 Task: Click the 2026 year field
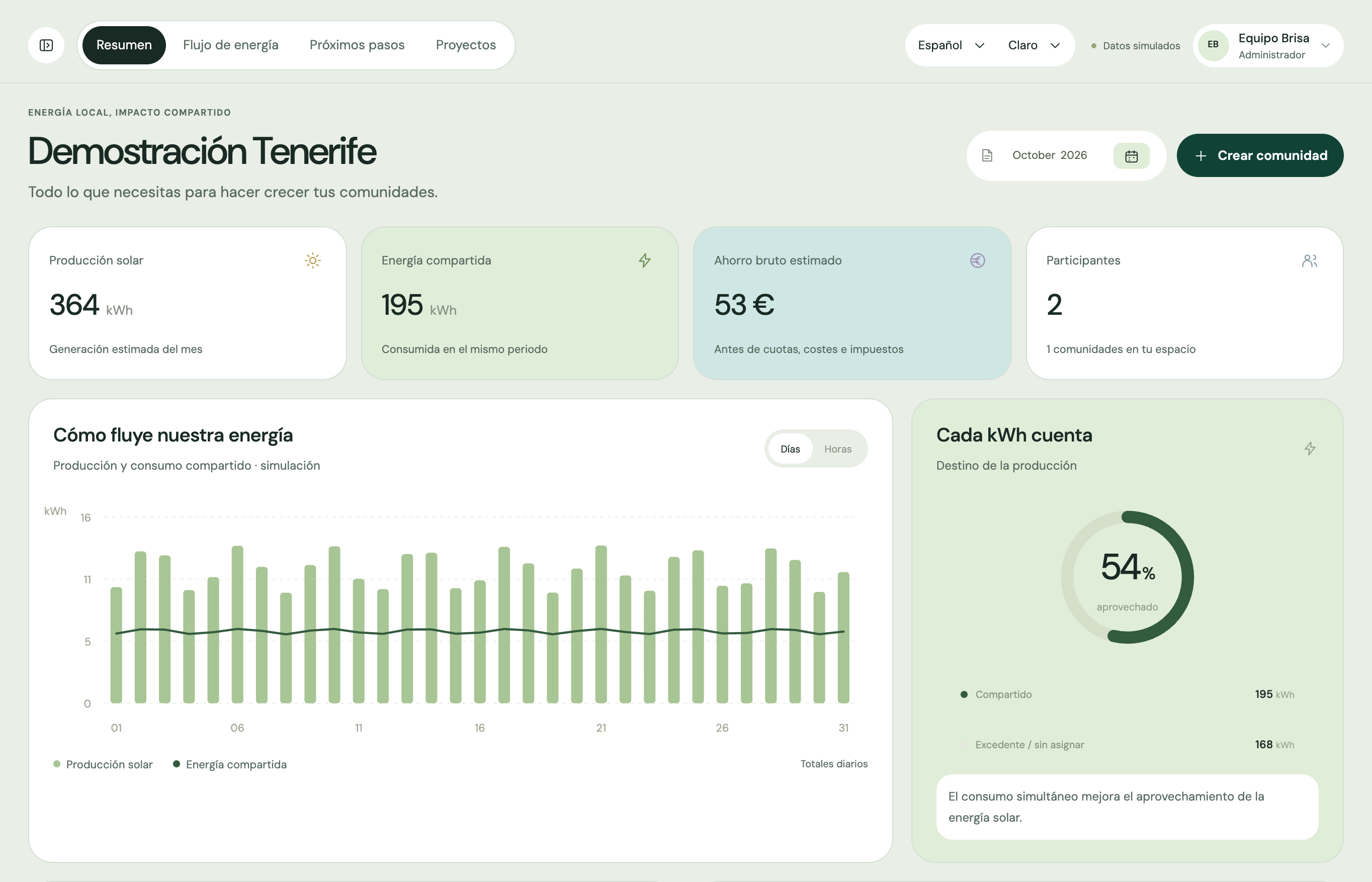(x=1074, y=155)
